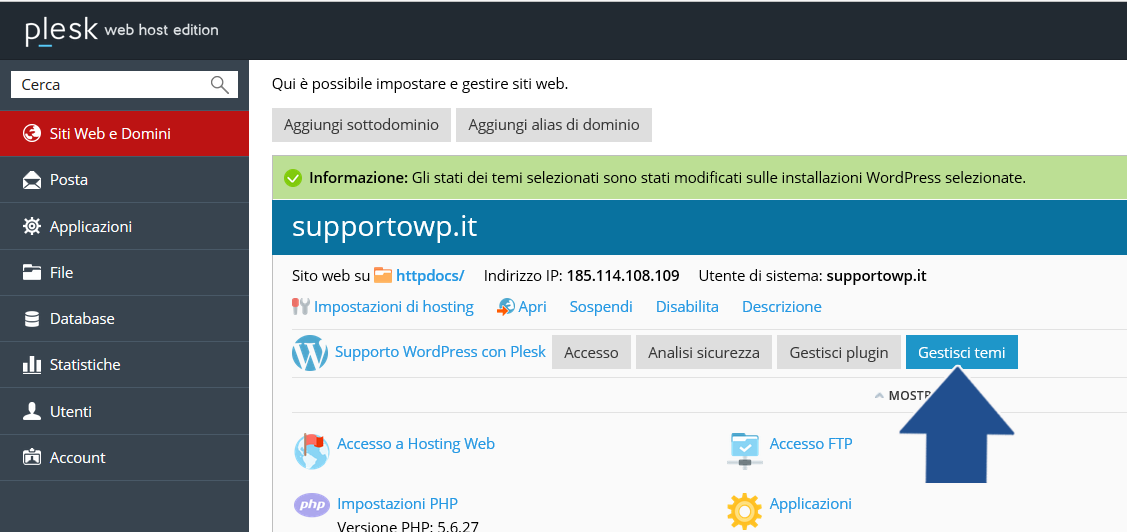Select the IP address 185.114.108.109
The width and height of the screenshot is (1127, 532).
(x=623, y=275)
